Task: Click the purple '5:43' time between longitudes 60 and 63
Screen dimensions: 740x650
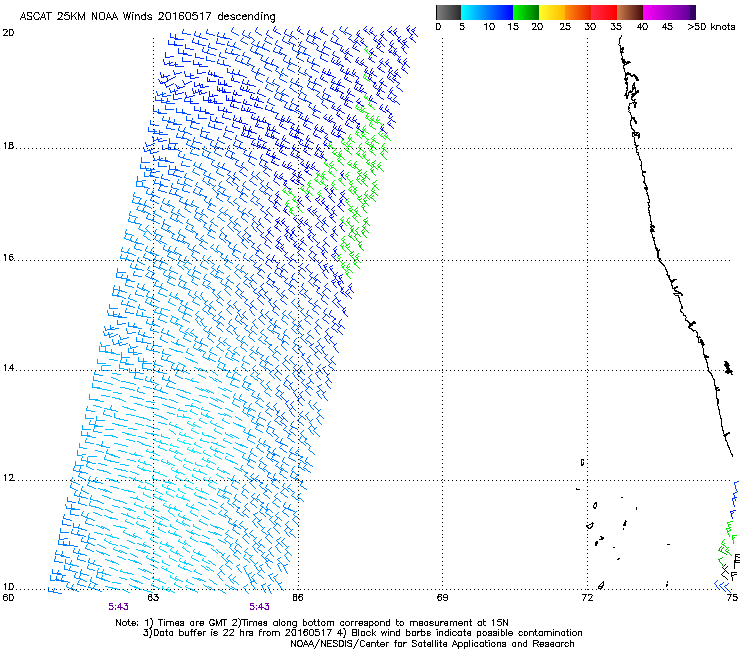Action: point(118,607)
